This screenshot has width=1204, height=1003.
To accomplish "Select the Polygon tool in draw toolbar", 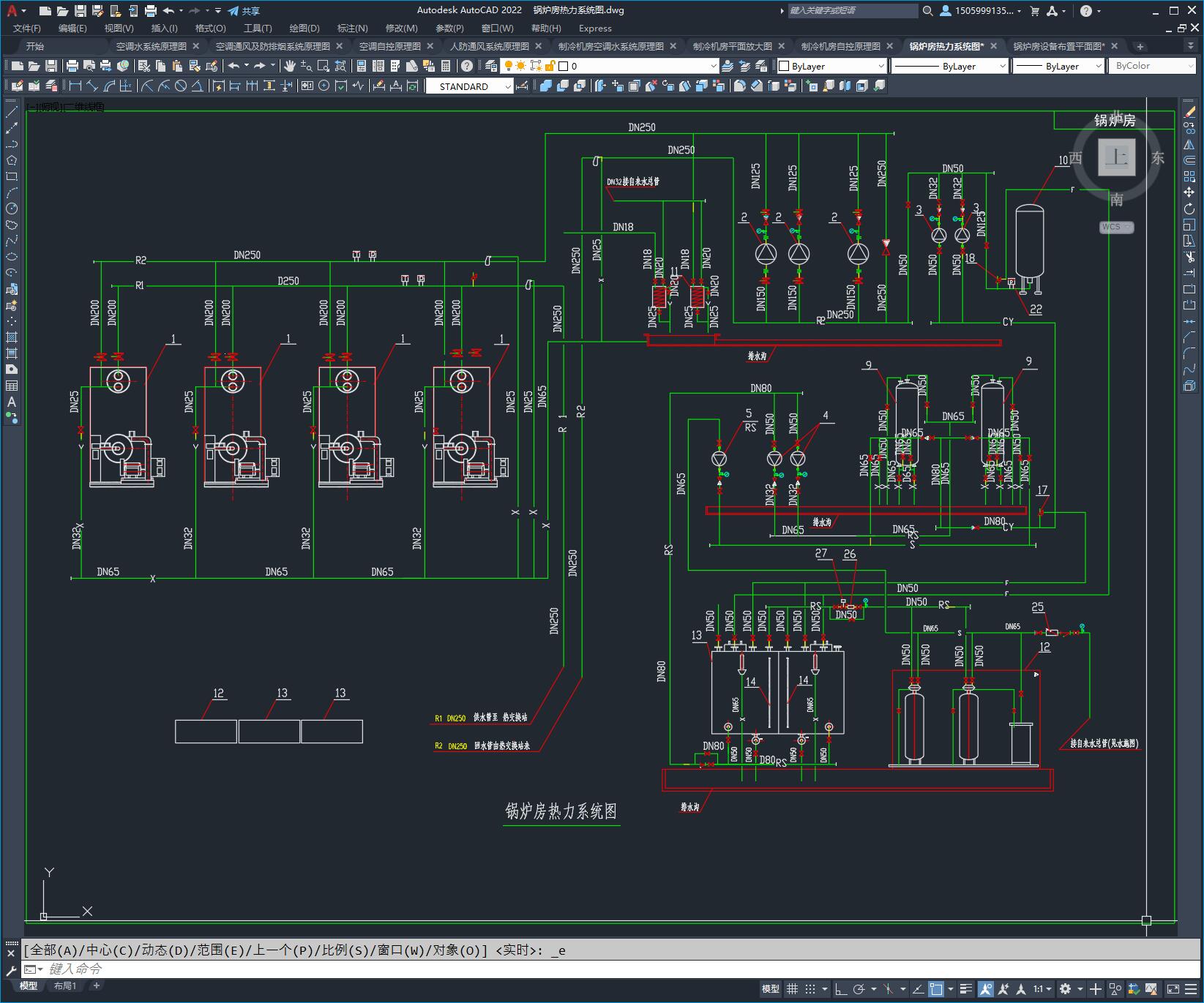I will (12, 160).
